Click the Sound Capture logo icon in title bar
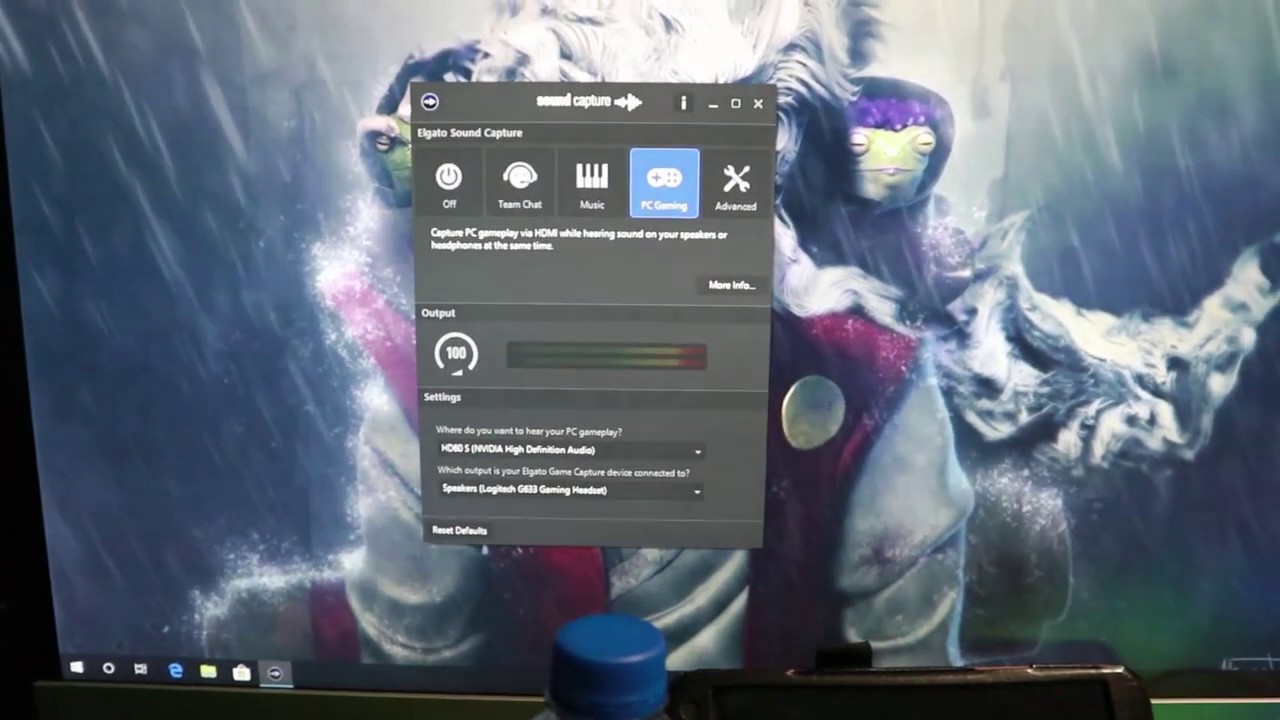The image size is (1280, 720). [x=430, y=101]
